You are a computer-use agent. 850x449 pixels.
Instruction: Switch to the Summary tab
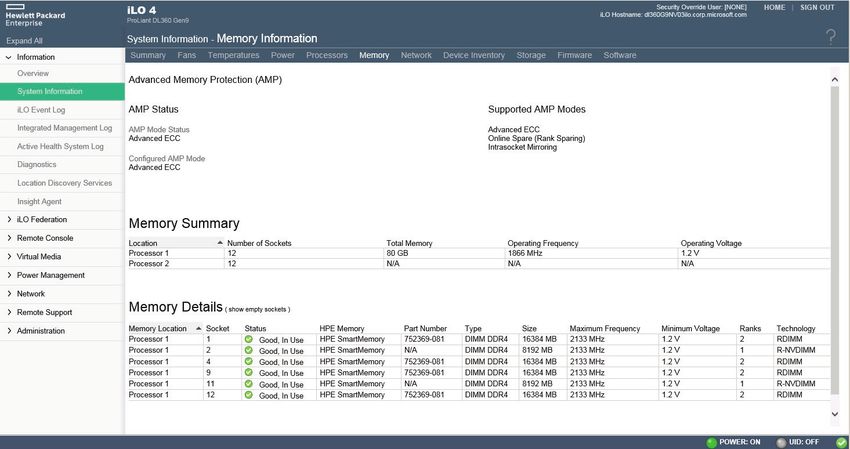tap(148, 55)
